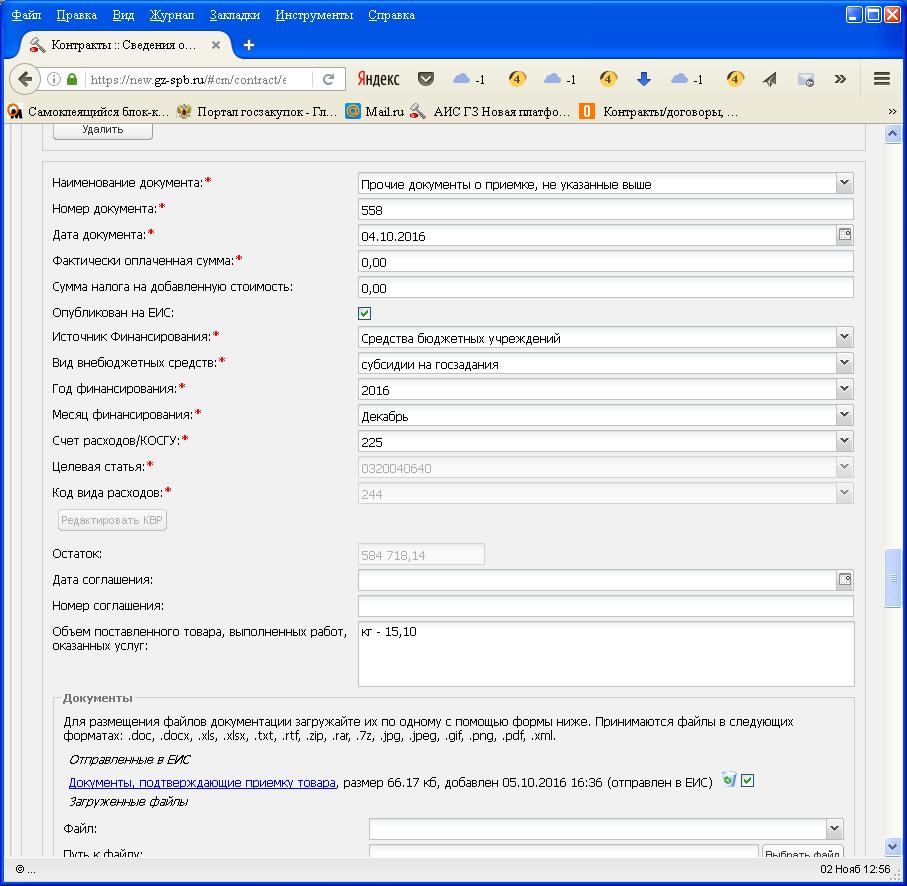The width and height of the screenshot is (907, 886).
Task: Open the Mail.ru bookmark
Action: 374,112
